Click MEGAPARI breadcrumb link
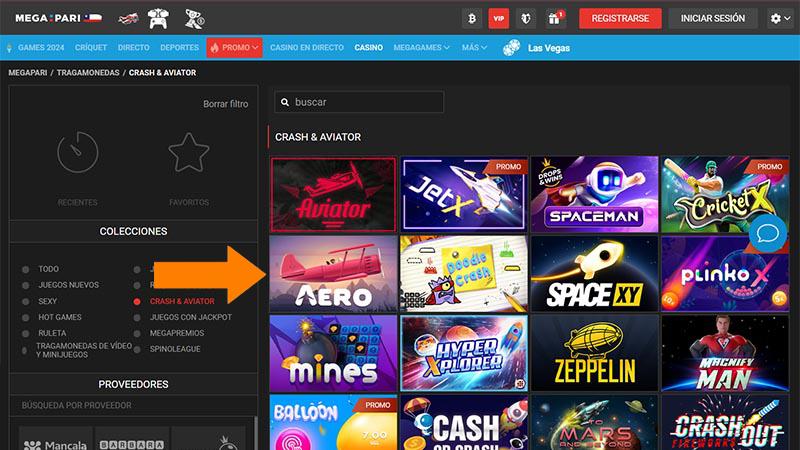800x450 pixels. coord(28,72)
